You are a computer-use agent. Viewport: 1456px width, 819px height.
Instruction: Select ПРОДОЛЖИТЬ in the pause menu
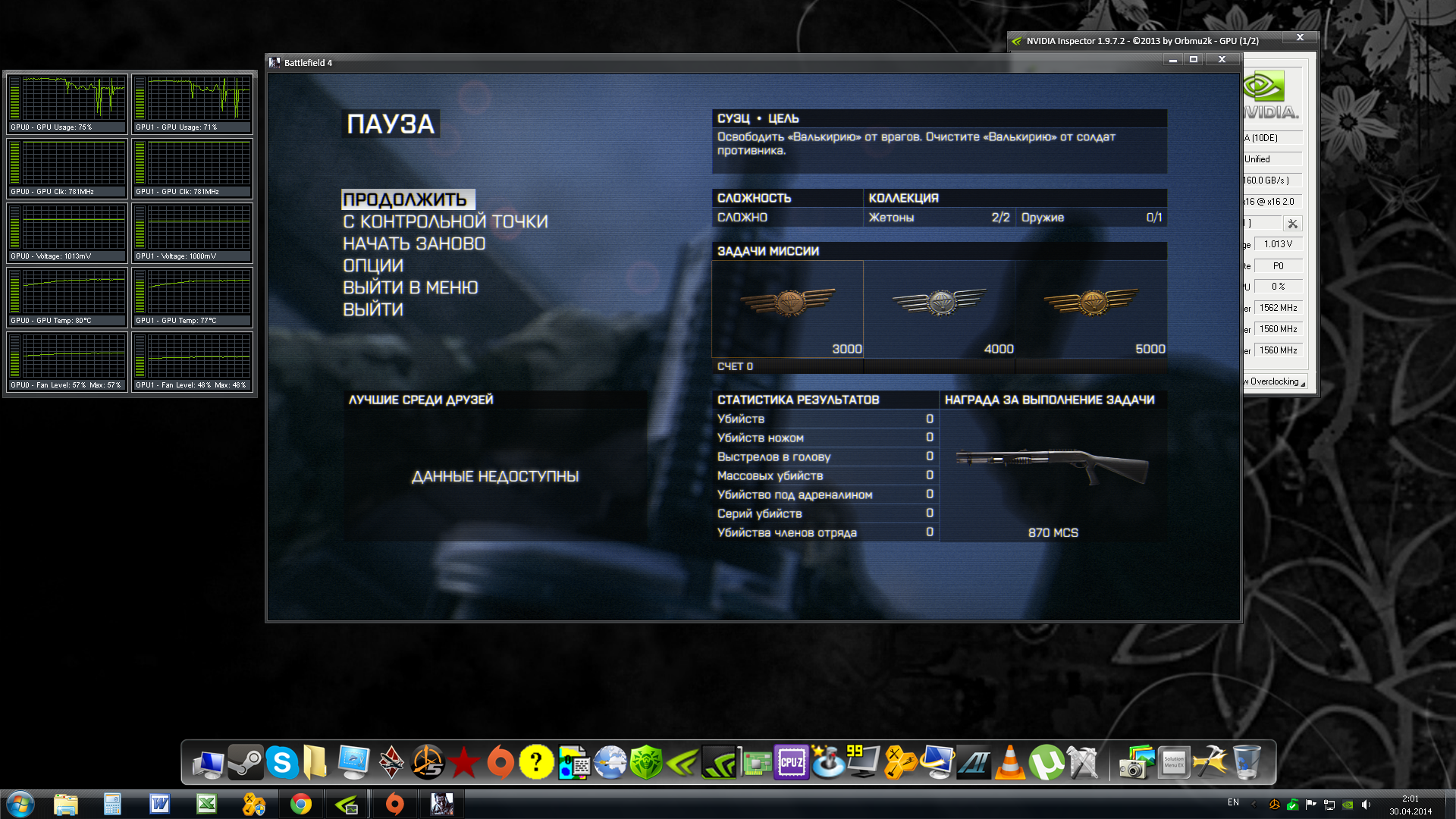pos(408,199)
